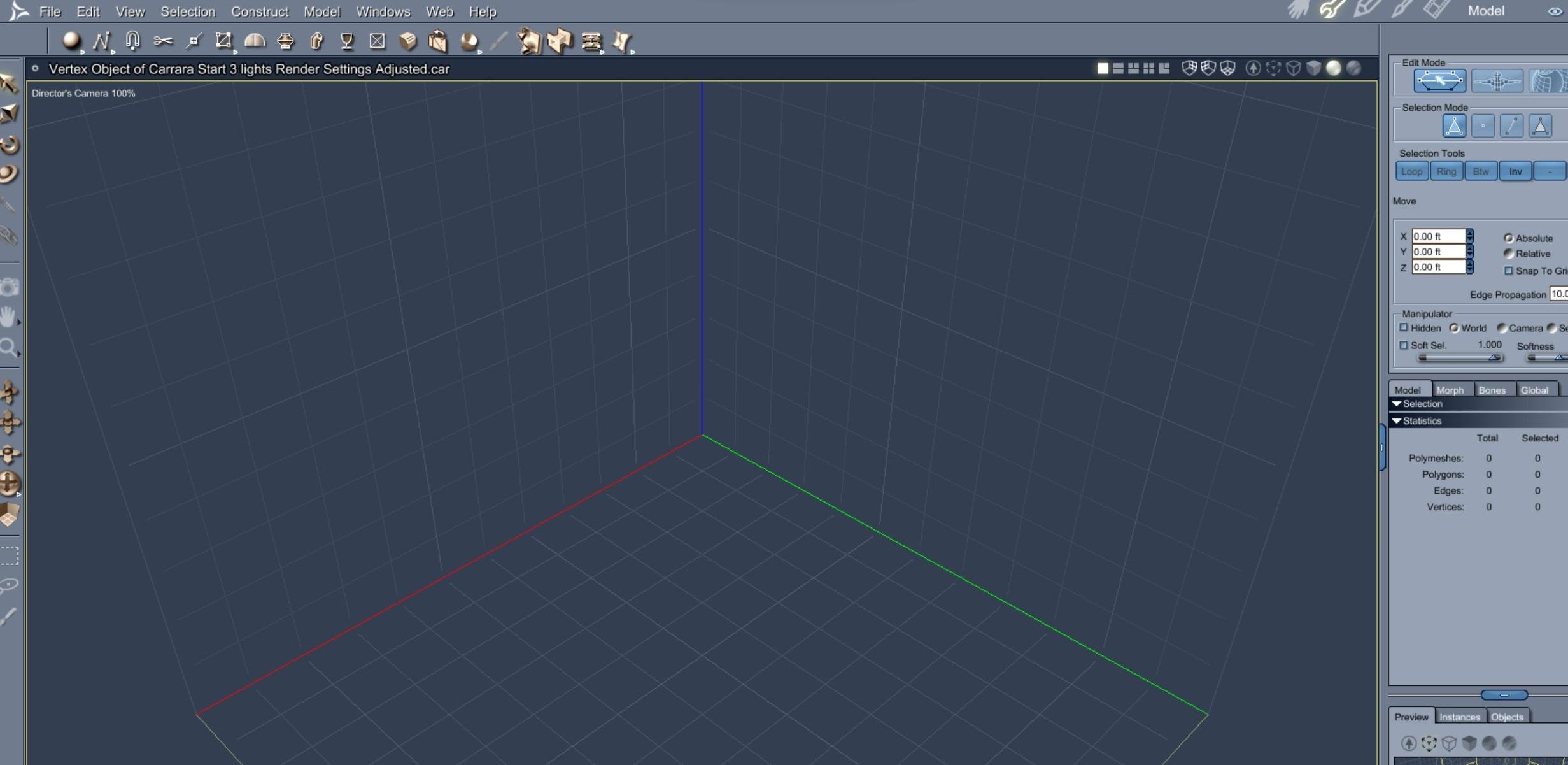Enable Soft Sel. checkbox

[1404, 345]
